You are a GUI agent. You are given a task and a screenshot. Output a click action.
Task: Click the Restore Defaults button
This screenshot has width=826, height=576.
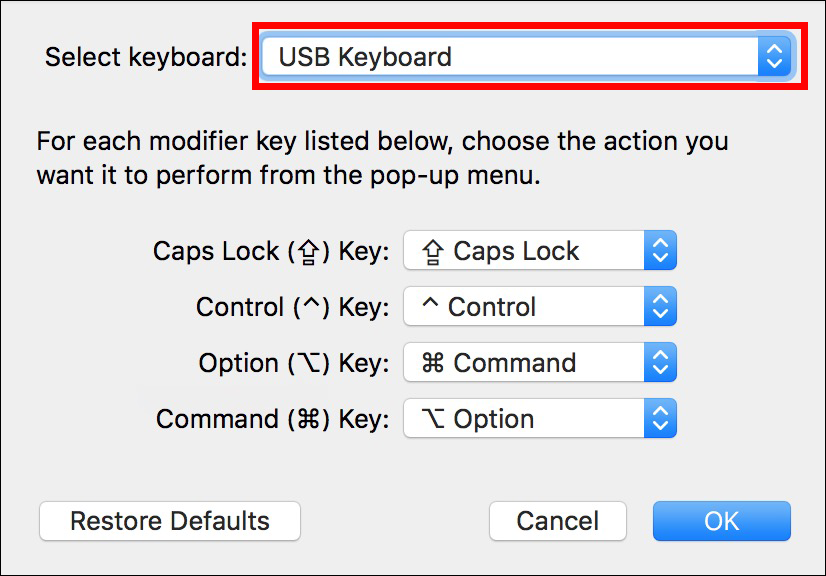170,521
